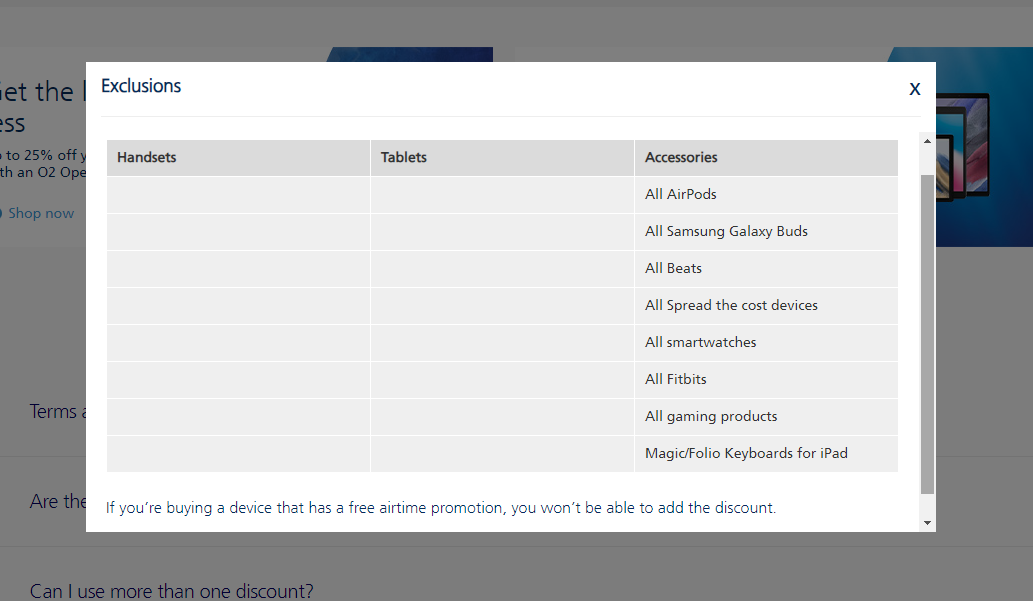1033x601 pixels.
Task: Click the All Beats entry
Action: [x=673, y=269]
